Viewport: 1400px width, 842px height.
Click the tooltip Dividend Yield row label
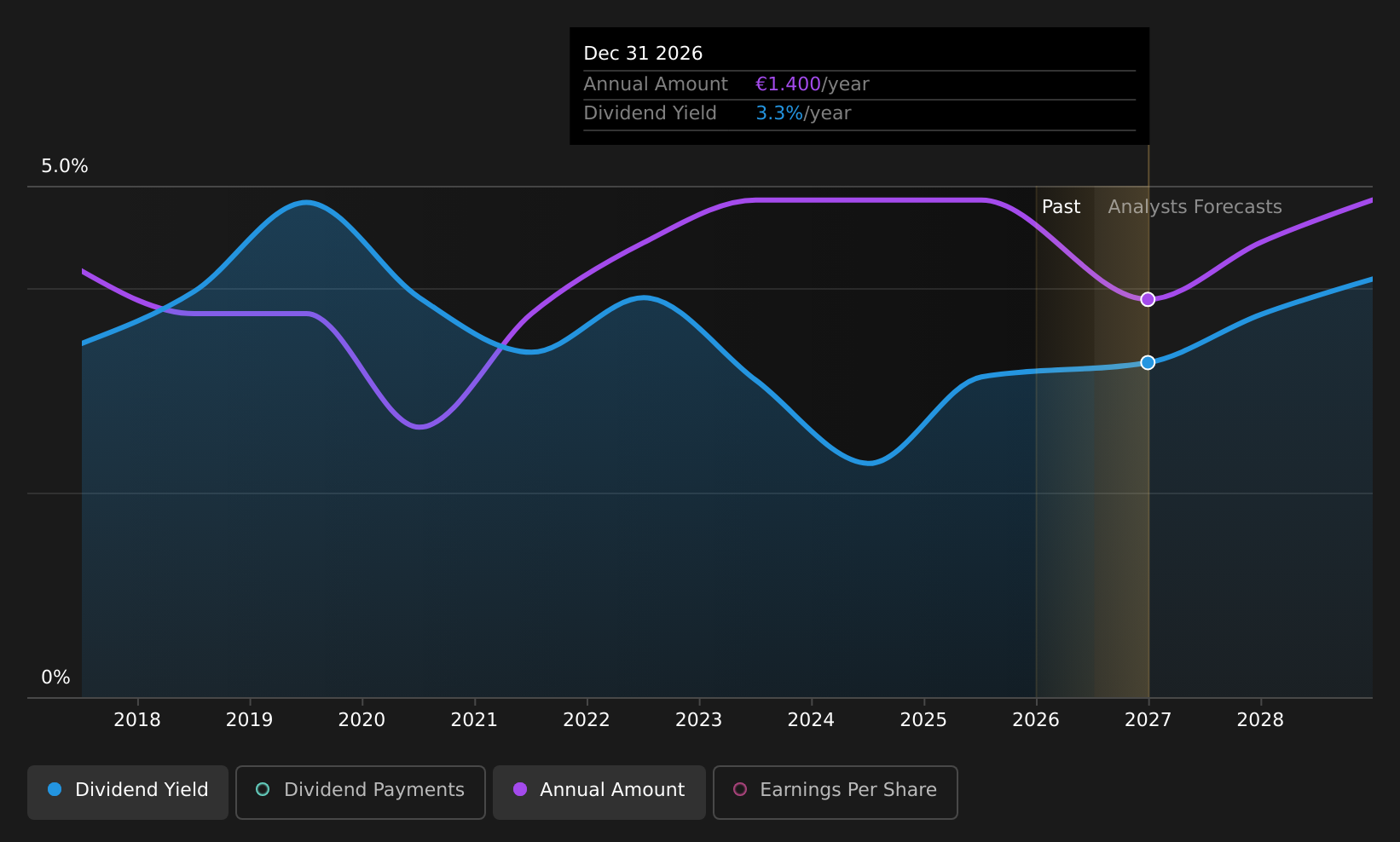click(x=650, y=113)
